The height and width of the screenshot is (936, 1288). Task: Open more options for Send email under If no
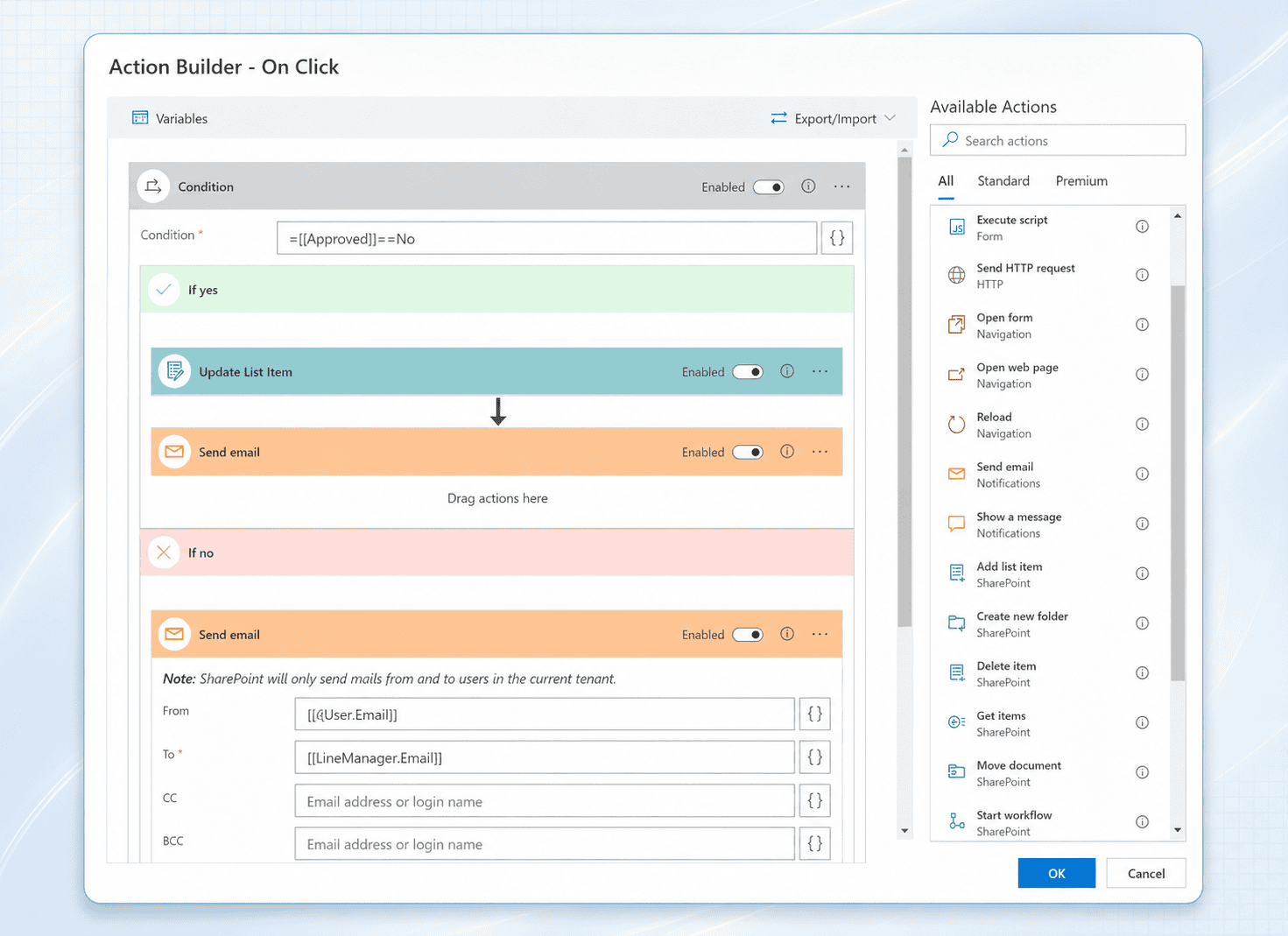pos(820,634)
